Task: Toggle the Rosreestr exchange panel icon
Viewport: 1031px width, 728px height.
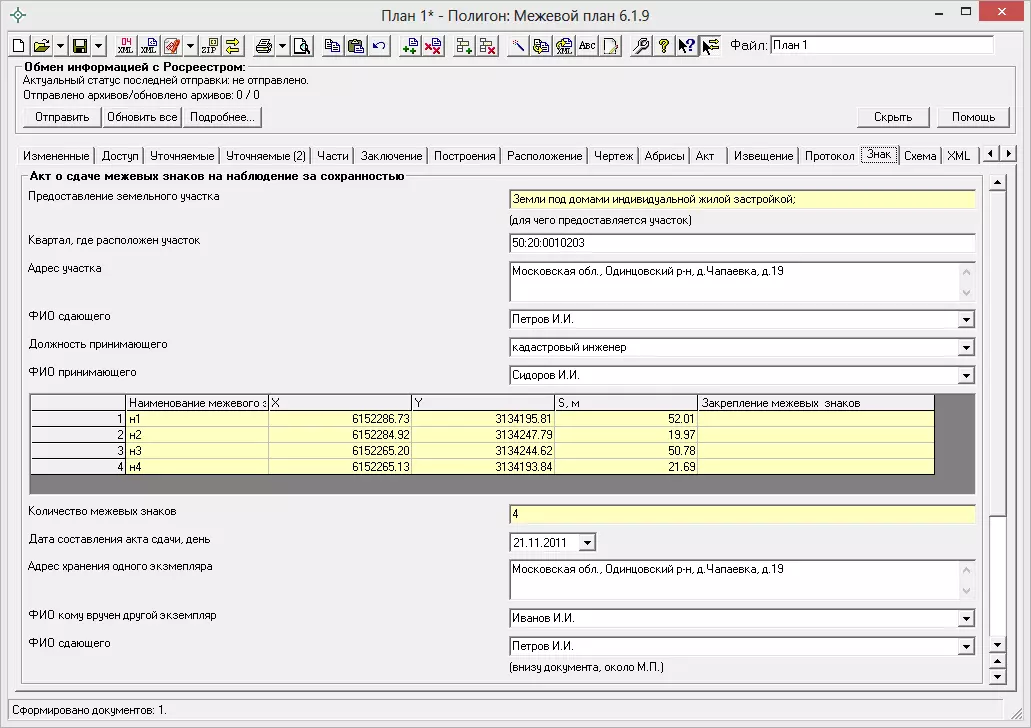Action: point(711,45)
